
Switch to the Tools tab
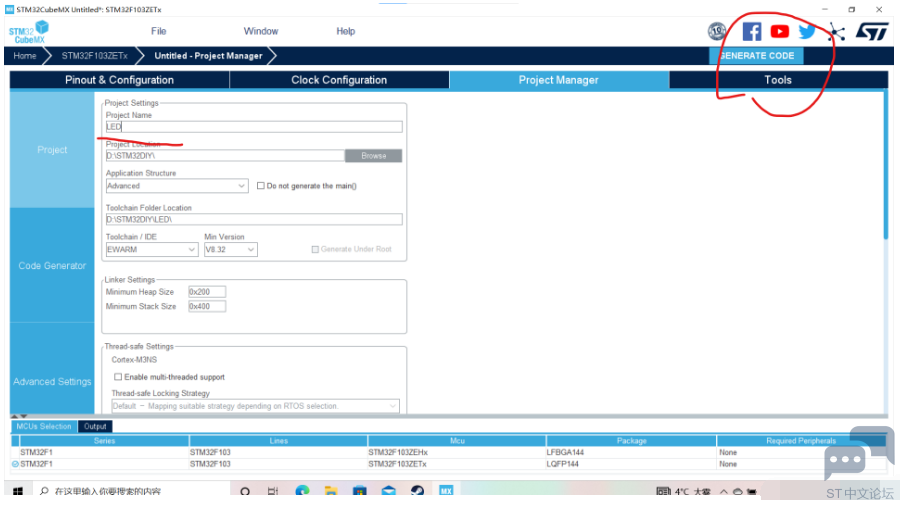[778, 80]
